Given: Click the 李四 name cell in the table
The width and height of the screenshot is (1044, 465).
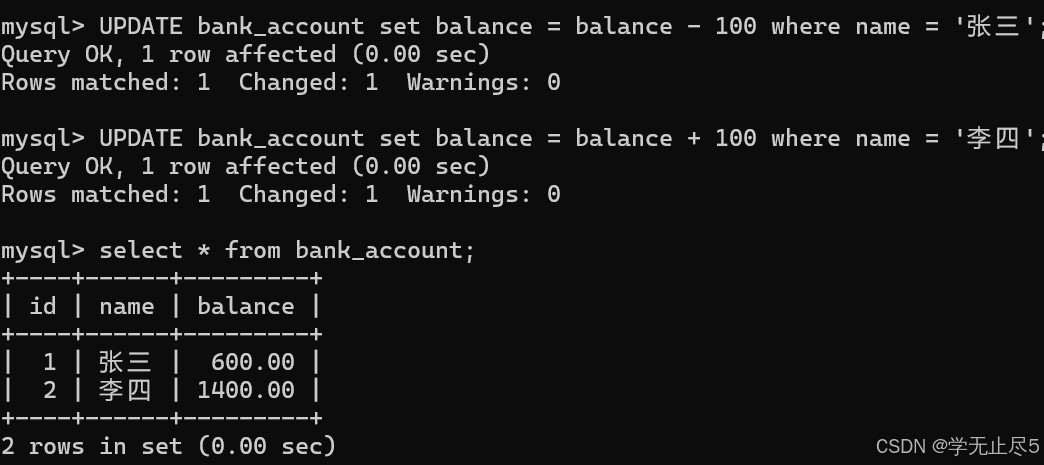Looking at the screenshot, I should click(x=126, y=390).
